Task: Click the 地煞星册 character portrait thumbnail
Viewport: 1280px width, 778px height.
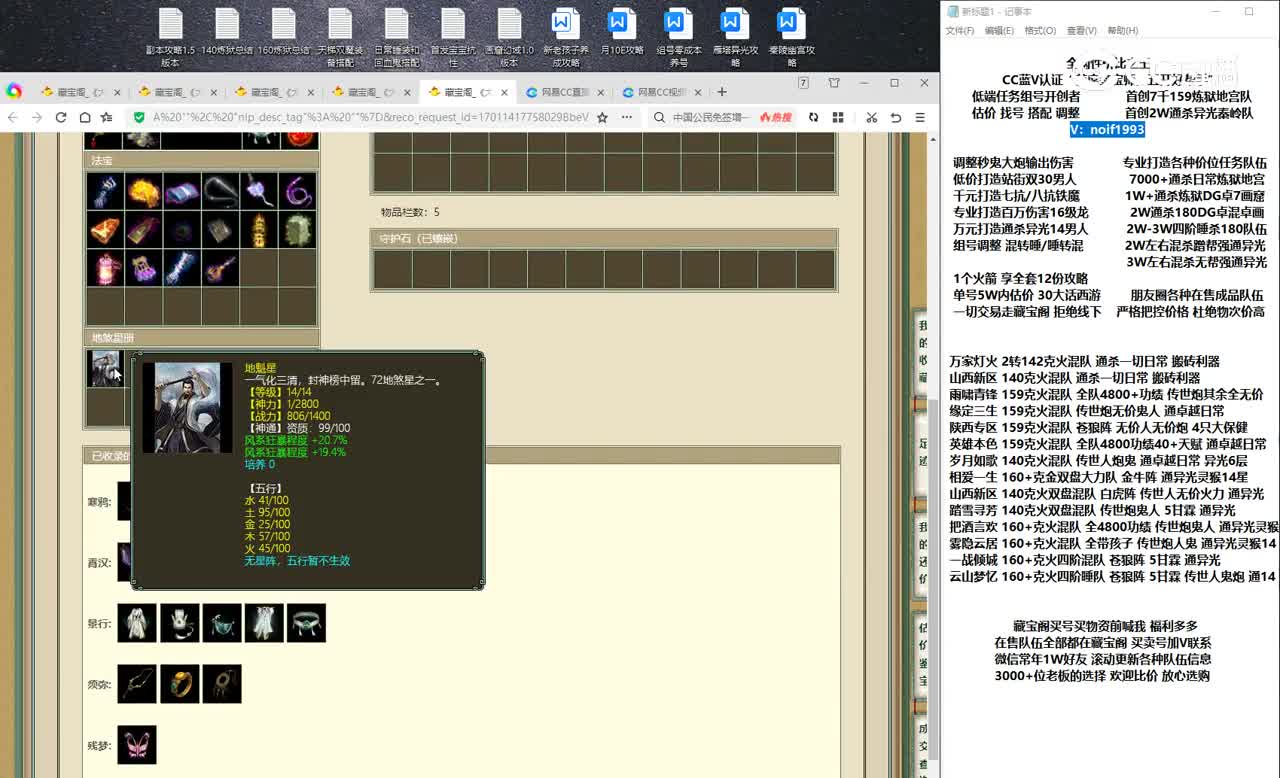Action: (x=105, y=368)
